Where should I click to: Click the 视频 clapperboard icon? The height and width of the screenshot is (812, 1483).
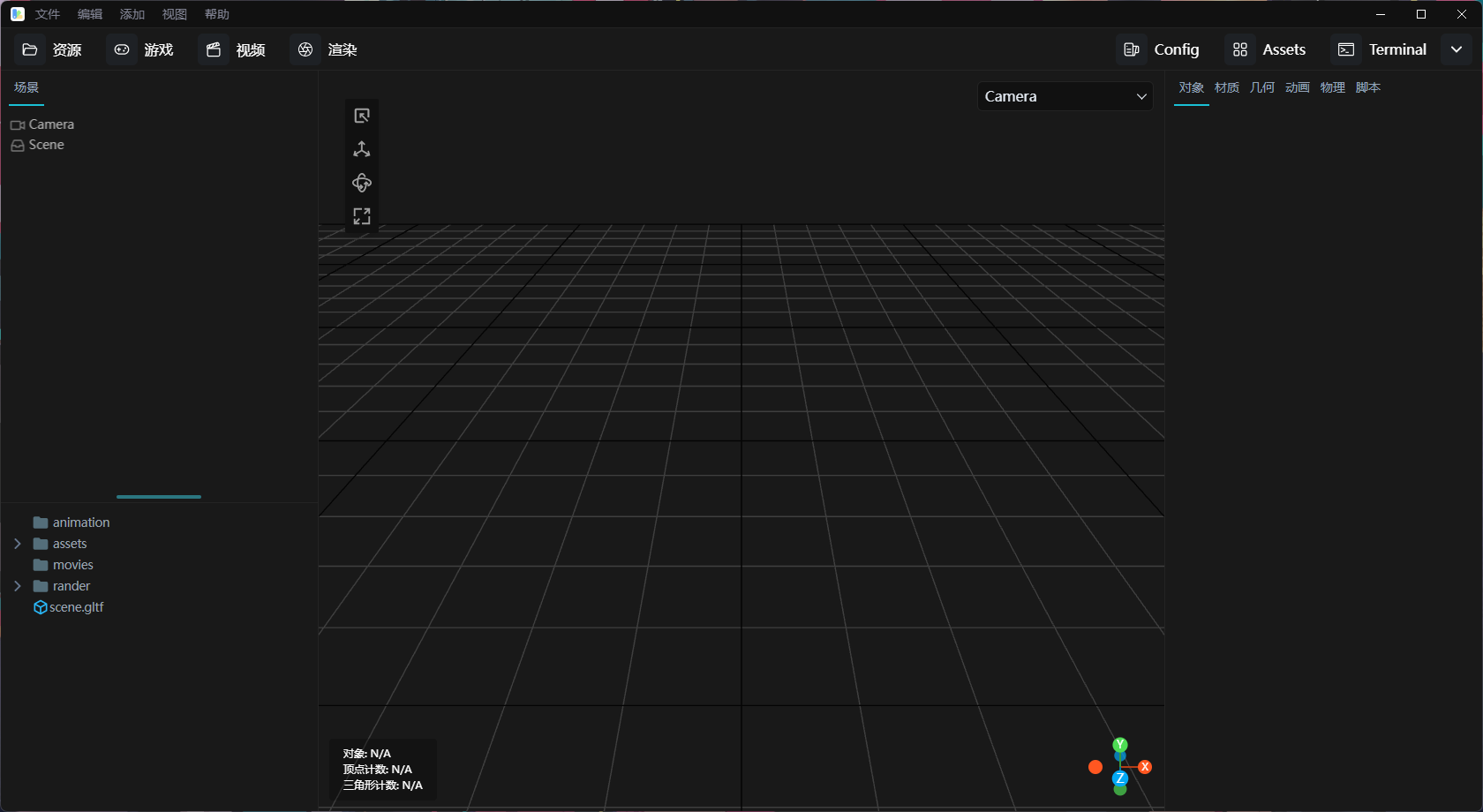pos(214,49)
